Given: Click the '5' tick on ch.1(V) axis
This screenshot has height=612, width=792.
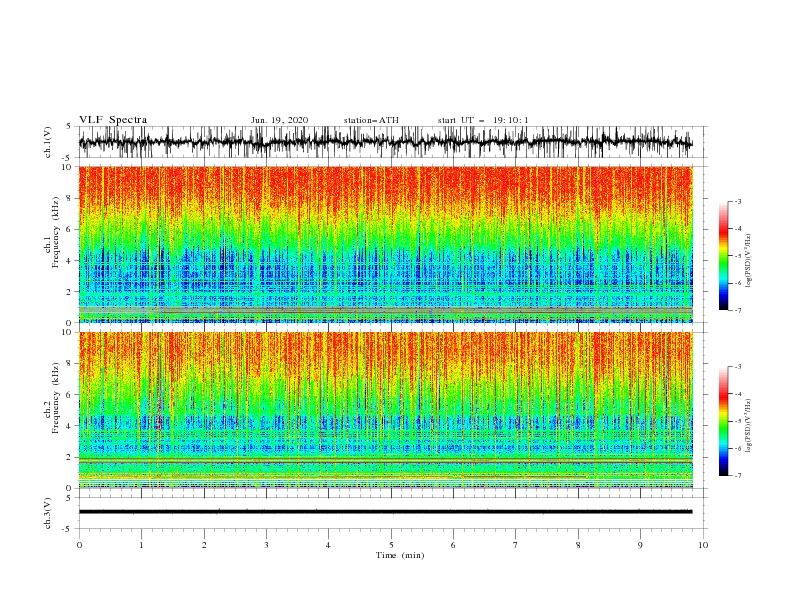Looking at the screenshot, I should (x=70, y=126).
